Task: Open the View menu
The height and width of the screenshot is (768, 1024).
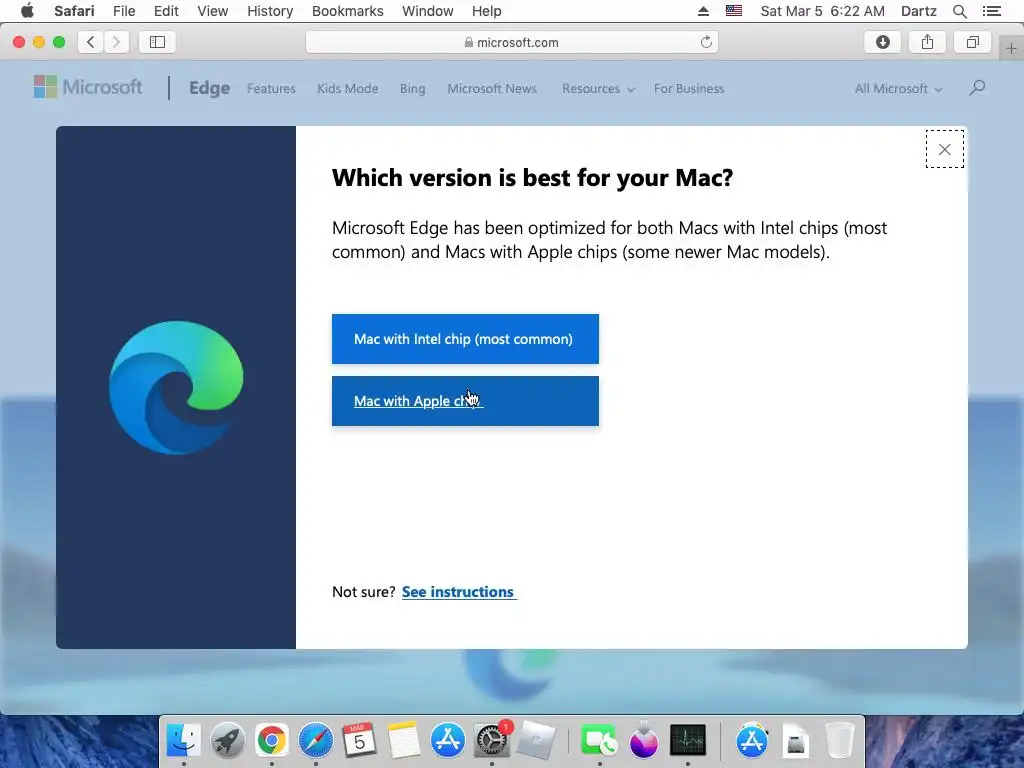Action: 213,11
